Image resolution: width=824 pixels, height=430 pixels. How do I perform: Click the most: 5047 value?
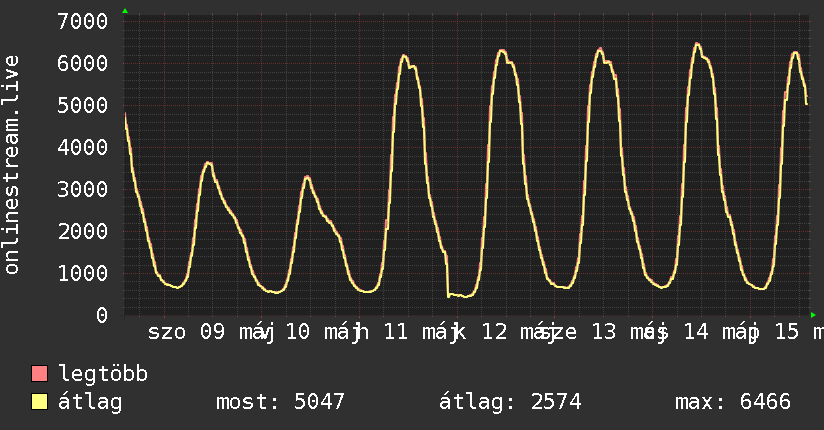tap(280, 402)
